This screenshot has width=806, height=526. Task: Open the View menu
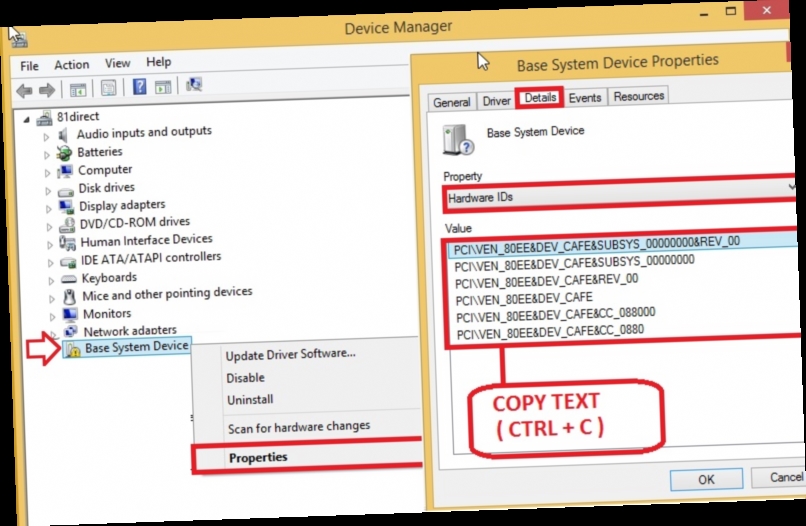point(118,63)
